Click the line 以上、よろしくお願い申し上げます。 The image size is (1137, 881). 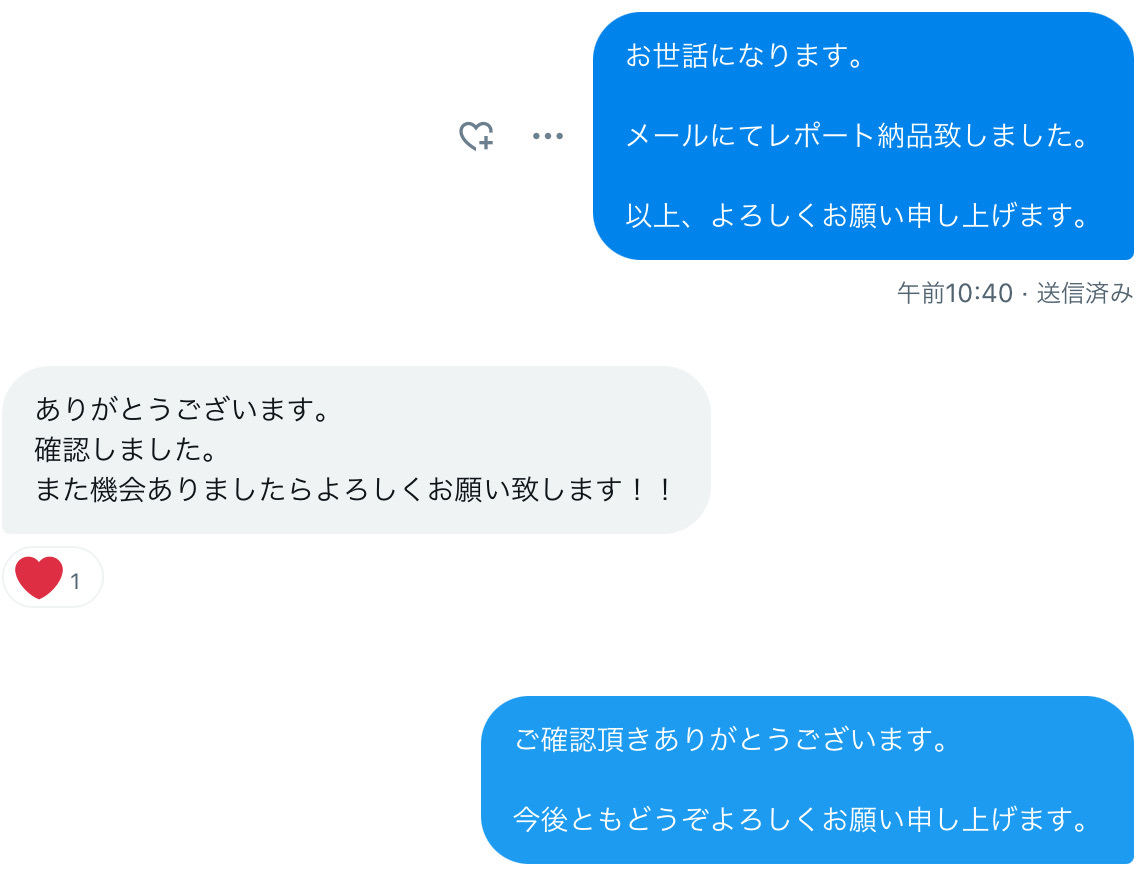(858, 215)
